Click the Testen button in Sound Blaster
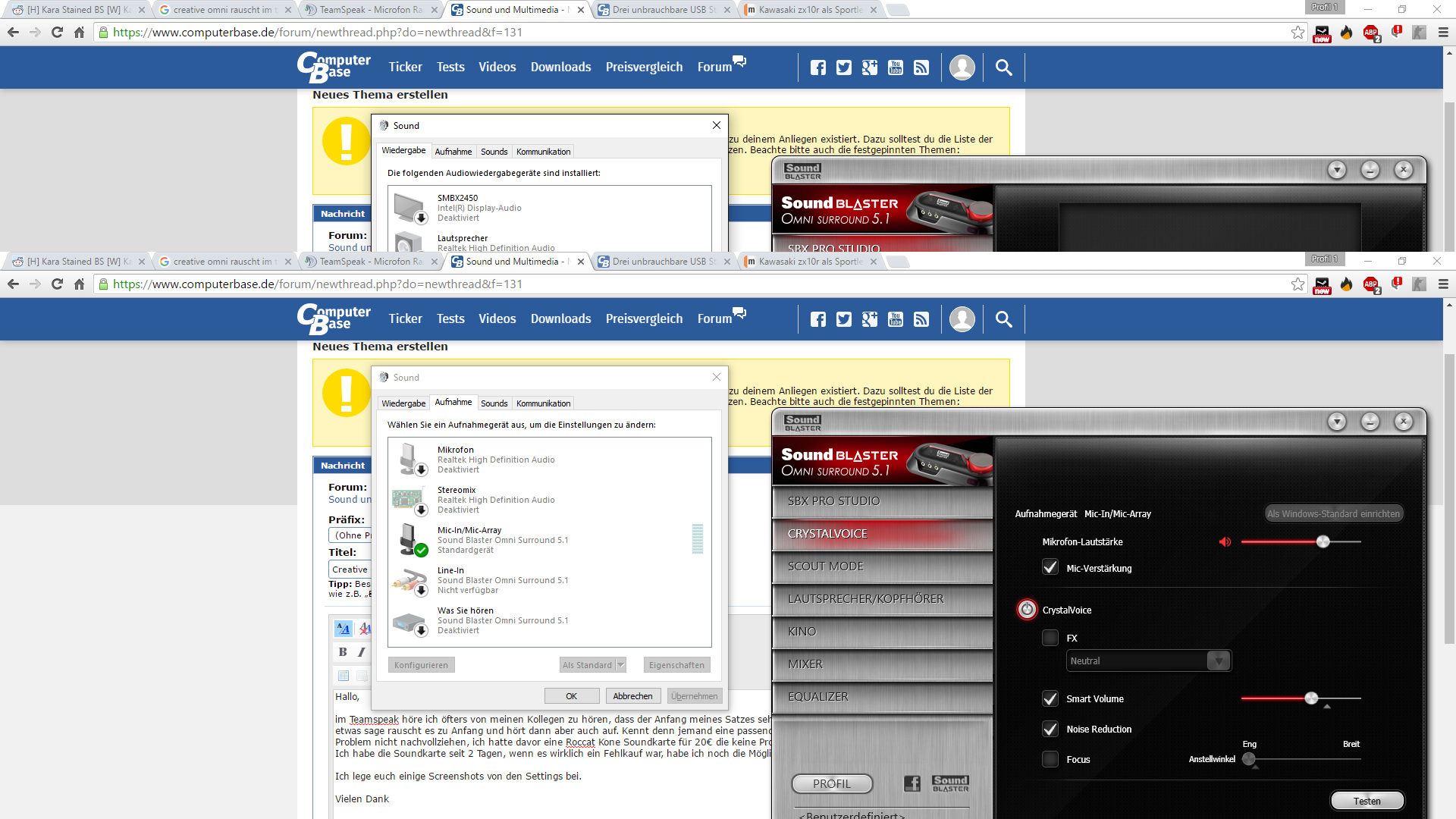This screenshot has width=1456, height=819. (x=1367, y=801)
